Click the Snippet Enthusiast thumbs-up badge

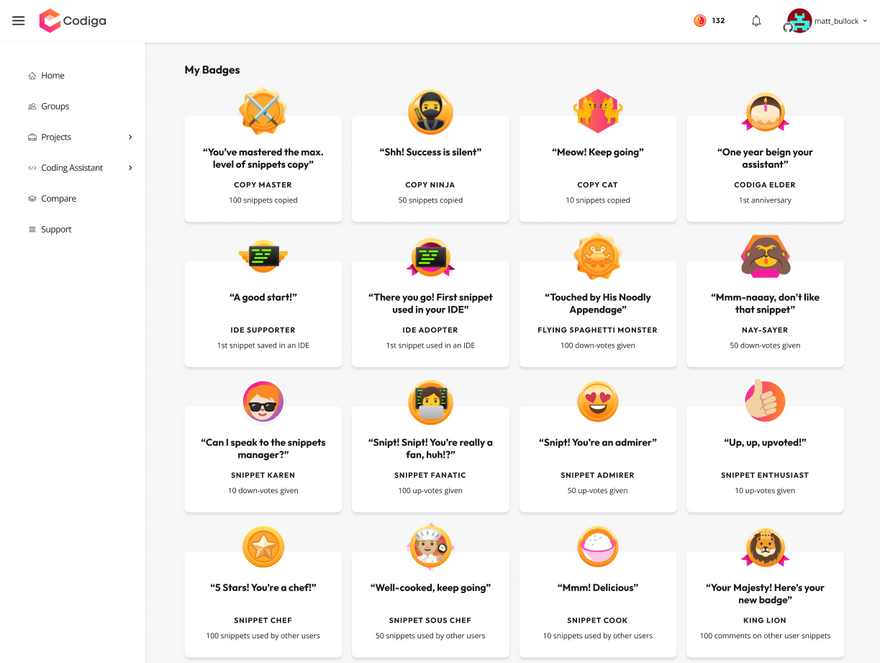pyautogui.click(x=765, y=402)
